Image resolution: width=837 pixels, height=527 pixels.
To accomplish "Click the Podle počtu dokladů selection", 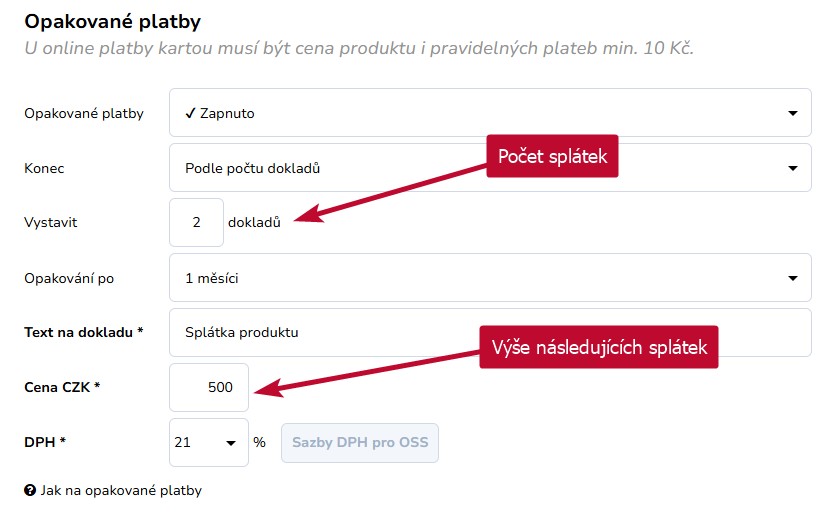I will (252, 168).
